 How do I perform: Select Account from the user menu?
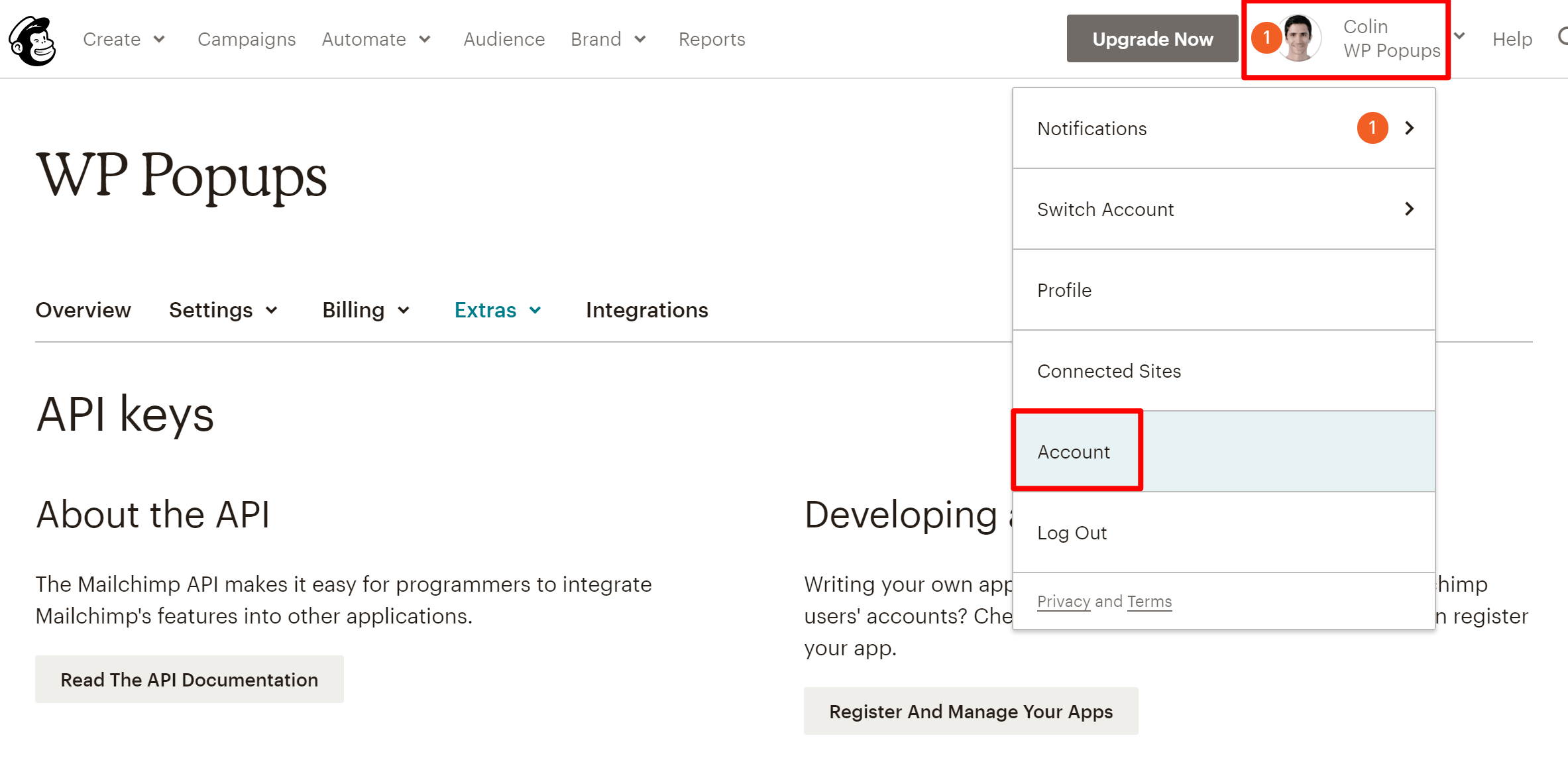pyautogui.click(x=1074, y=452)
